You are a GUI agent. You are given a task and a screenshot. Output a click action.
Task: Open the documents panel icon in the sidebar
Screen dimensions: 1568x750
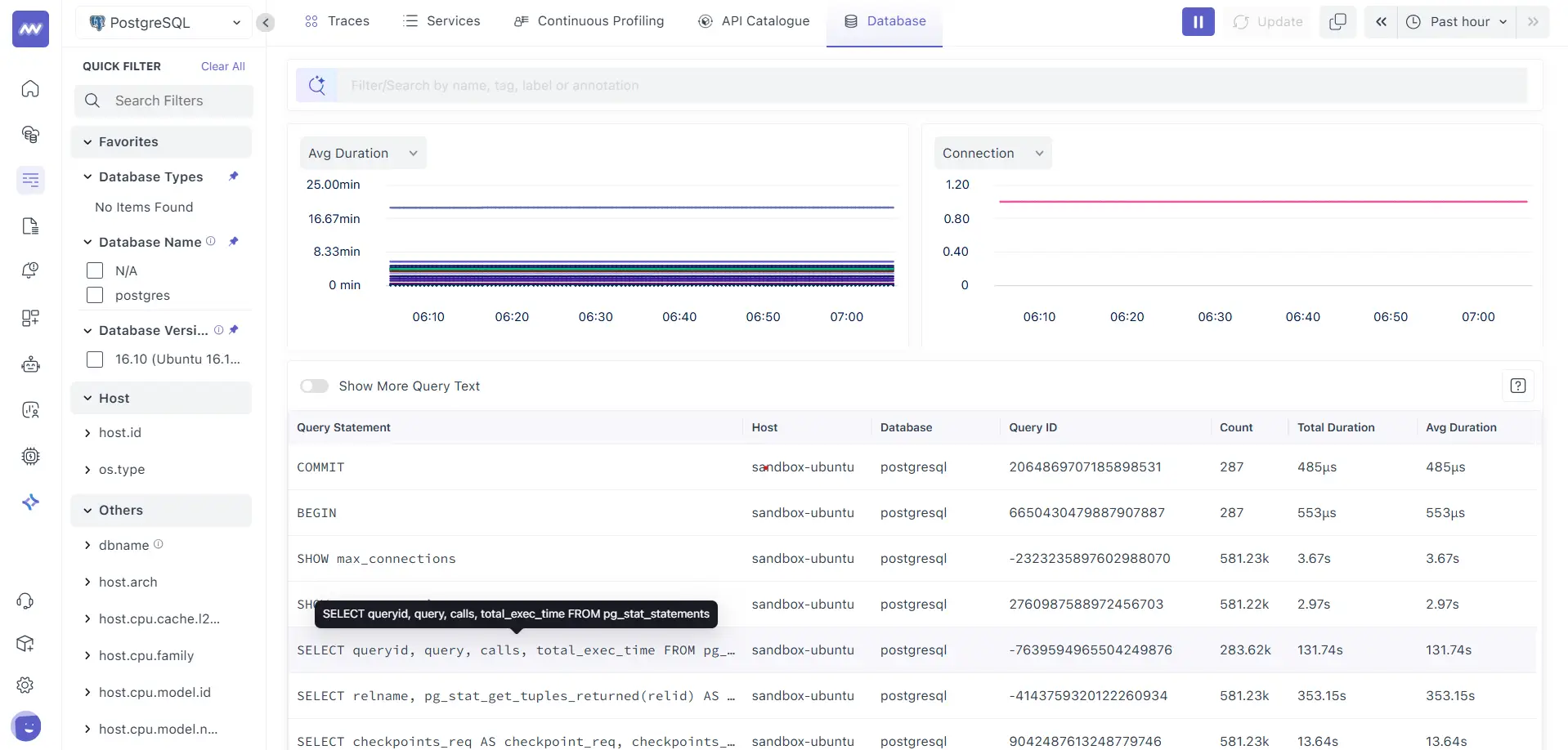29,225
